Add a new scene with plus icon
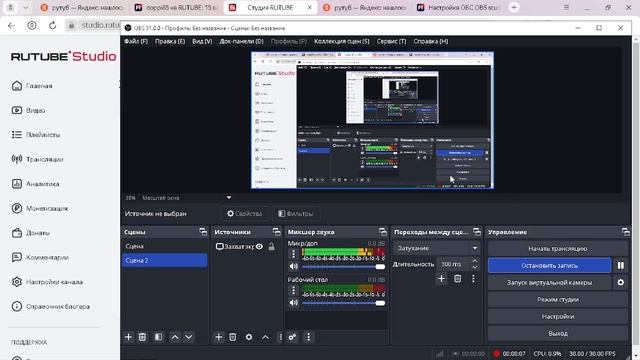640x360 pixels. point(128,337)
